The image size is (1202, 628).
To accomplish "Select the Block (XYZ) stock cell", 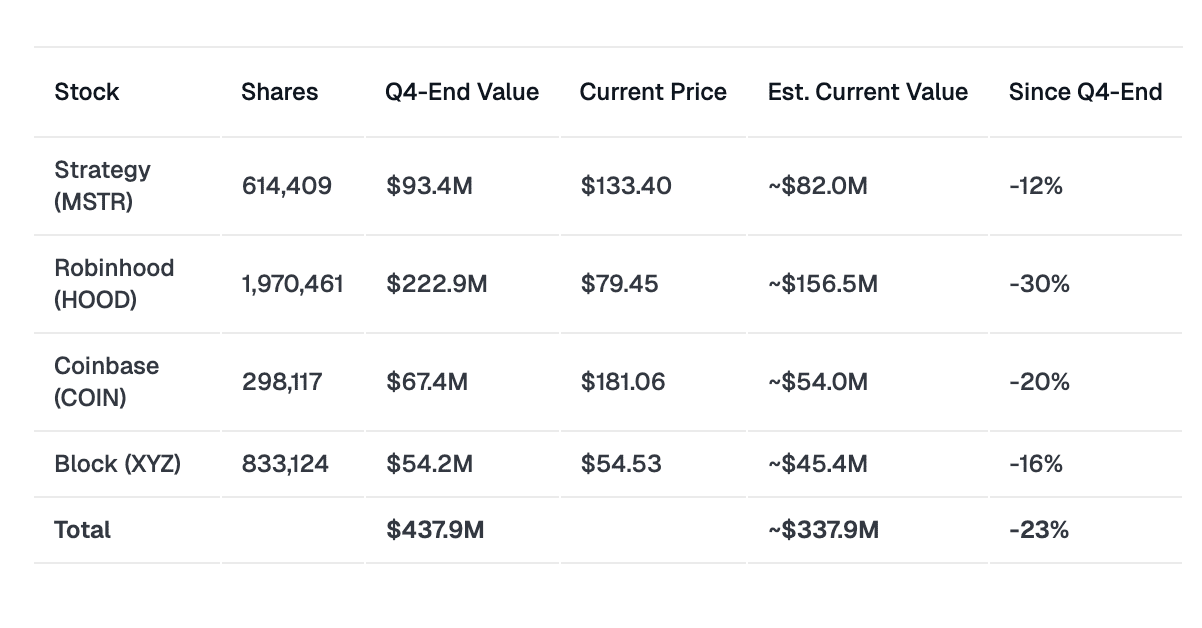I will coord(118,464).
